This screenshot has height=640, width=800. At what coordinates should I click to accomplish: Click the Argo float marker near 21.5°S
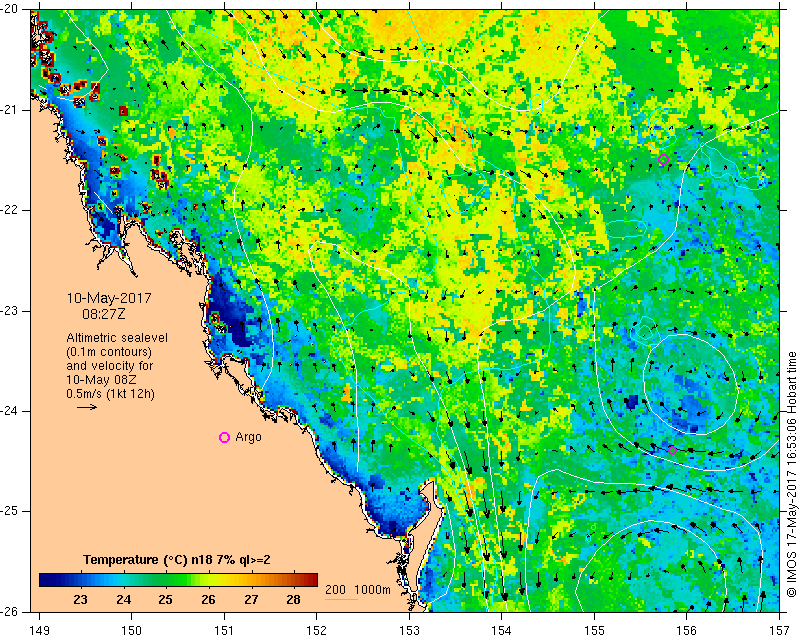click(x=663, y=159)
